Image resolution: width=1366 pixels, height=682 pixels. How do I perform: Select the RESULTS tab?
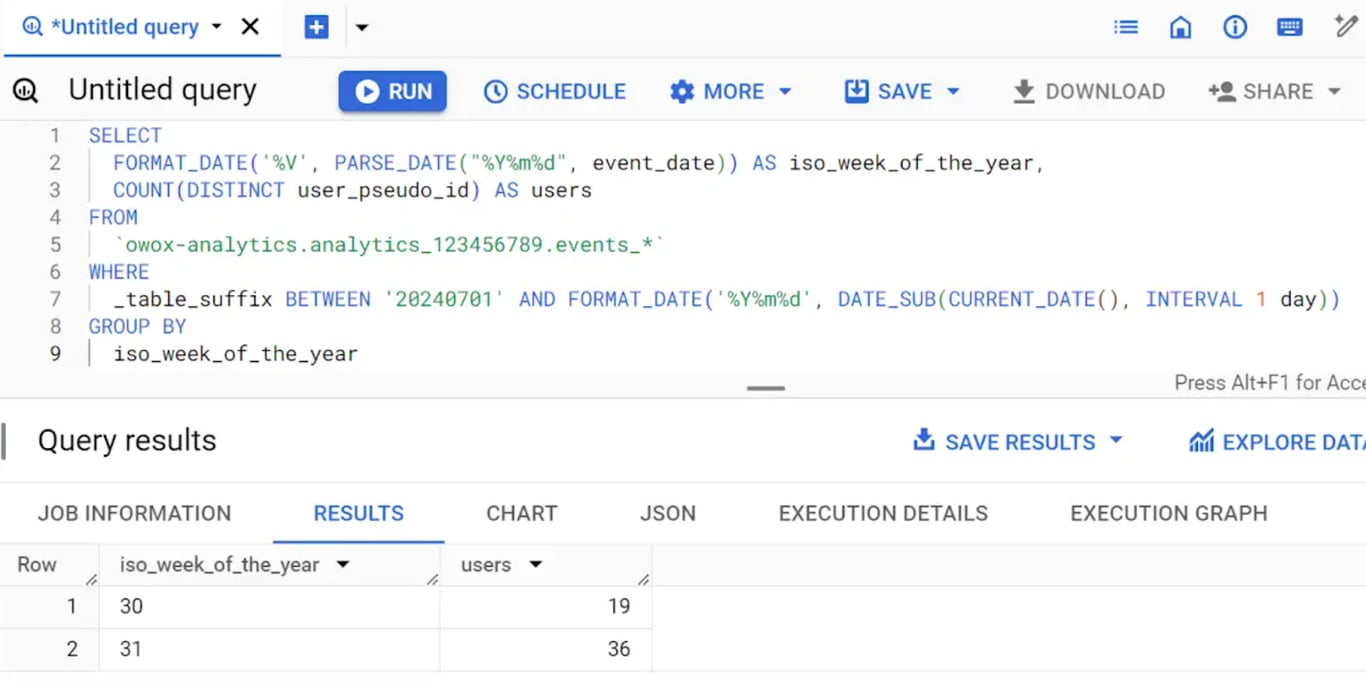[358, 513]
